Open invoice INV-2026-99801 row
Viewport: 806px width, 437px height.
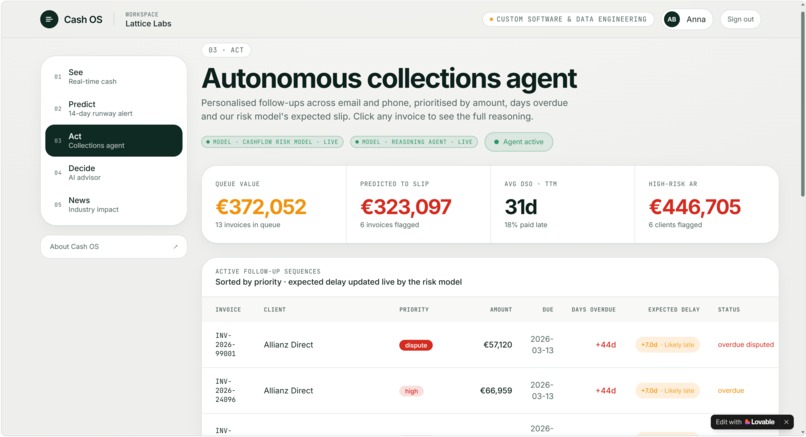click(490, 344)
